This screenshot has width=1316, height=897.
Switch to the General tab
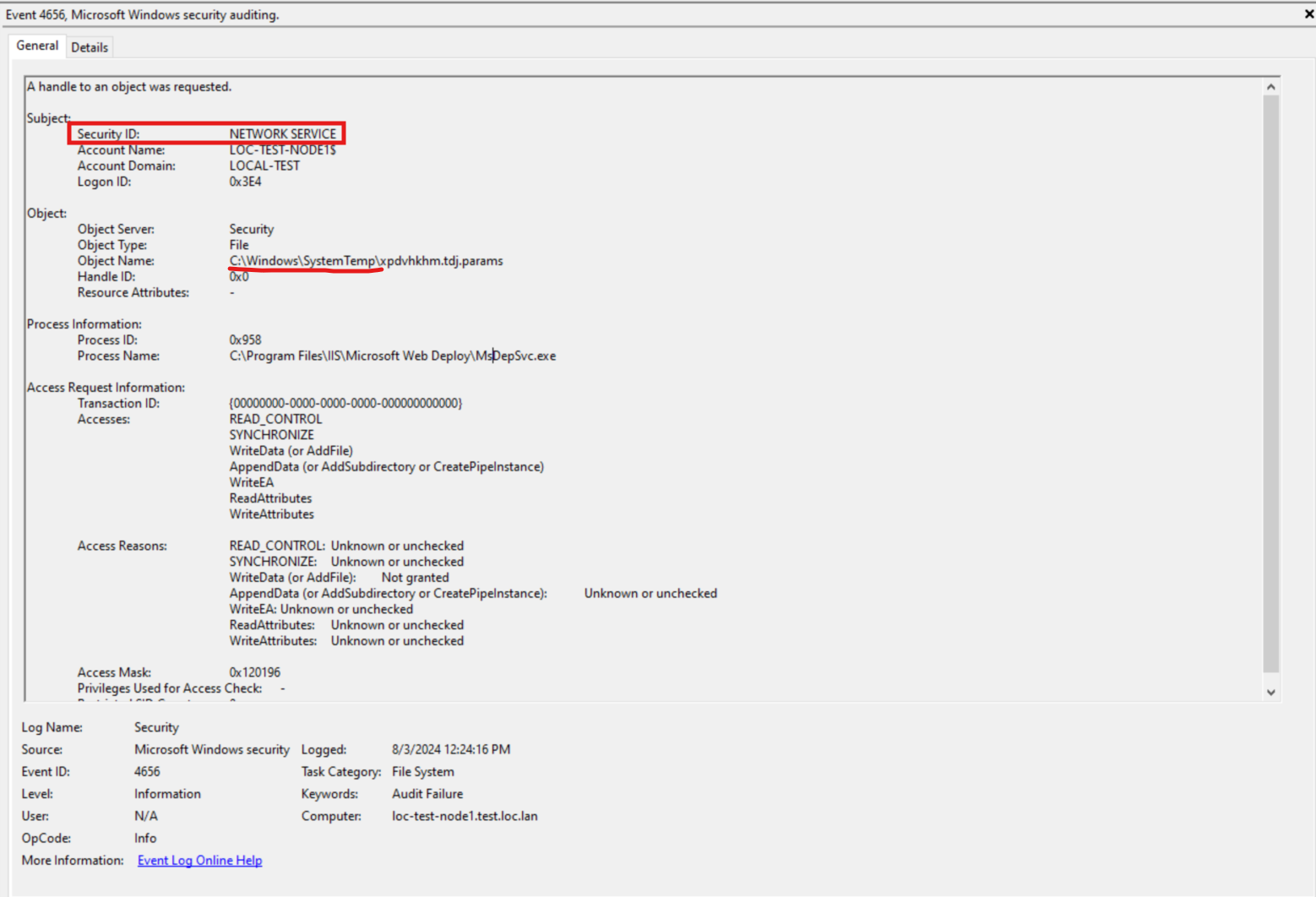click(37, 46)
